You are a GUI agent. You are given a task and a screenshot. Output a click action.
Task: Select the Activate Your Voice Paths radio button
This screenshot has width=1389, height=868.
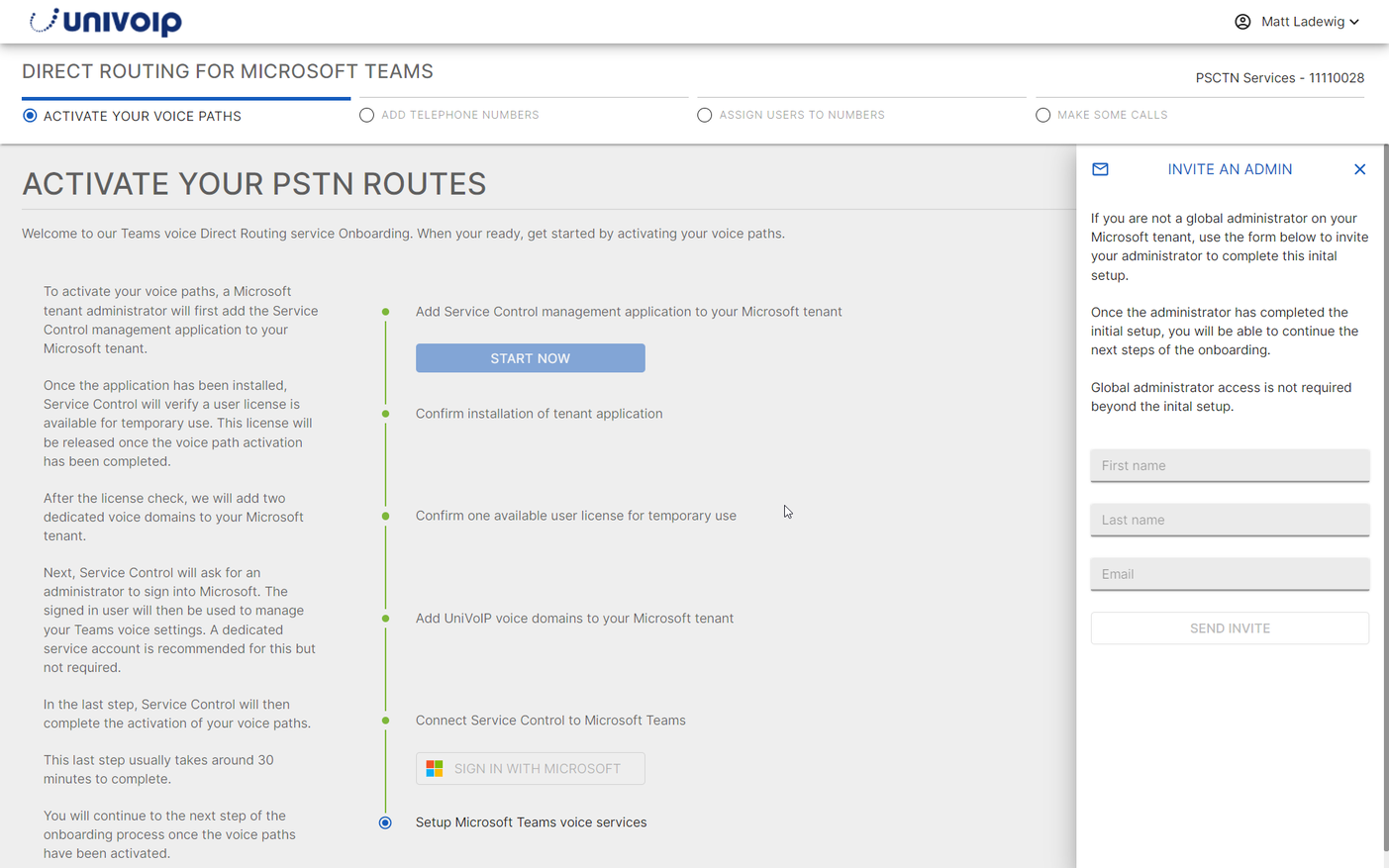30,116
